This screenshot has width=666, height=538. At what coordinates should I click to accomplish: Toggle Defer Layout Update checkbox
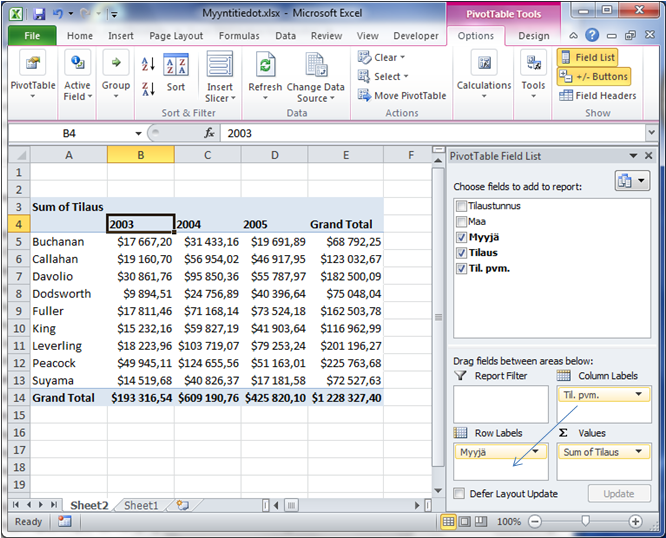(459, 494)
